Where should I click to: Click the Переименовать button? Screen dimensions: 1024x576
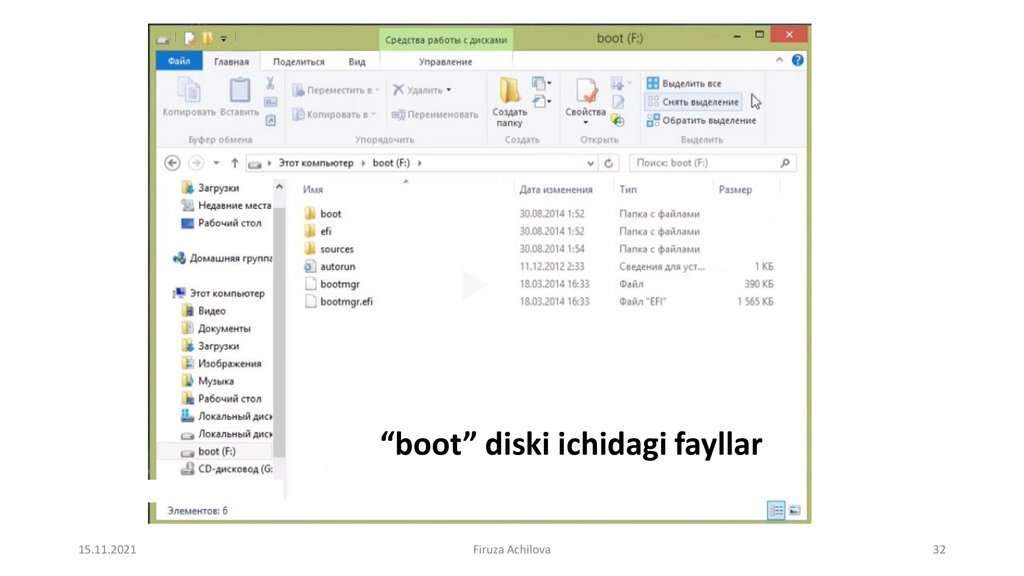pyautogui.click(x=435, y=114)
